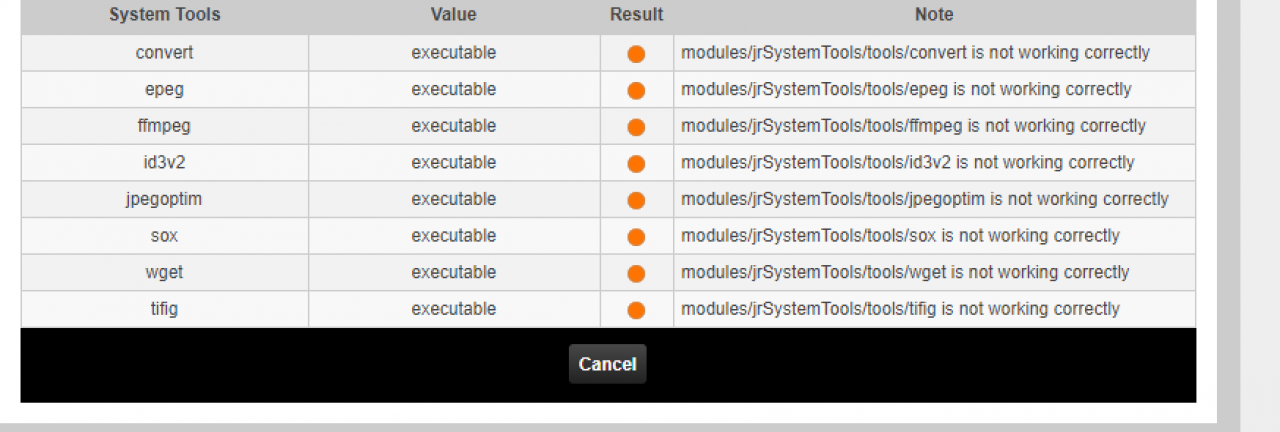The width and height of the screenshot is (1280, 432).
Task: Click the orange status dot for convert
Action: (636, 54)
